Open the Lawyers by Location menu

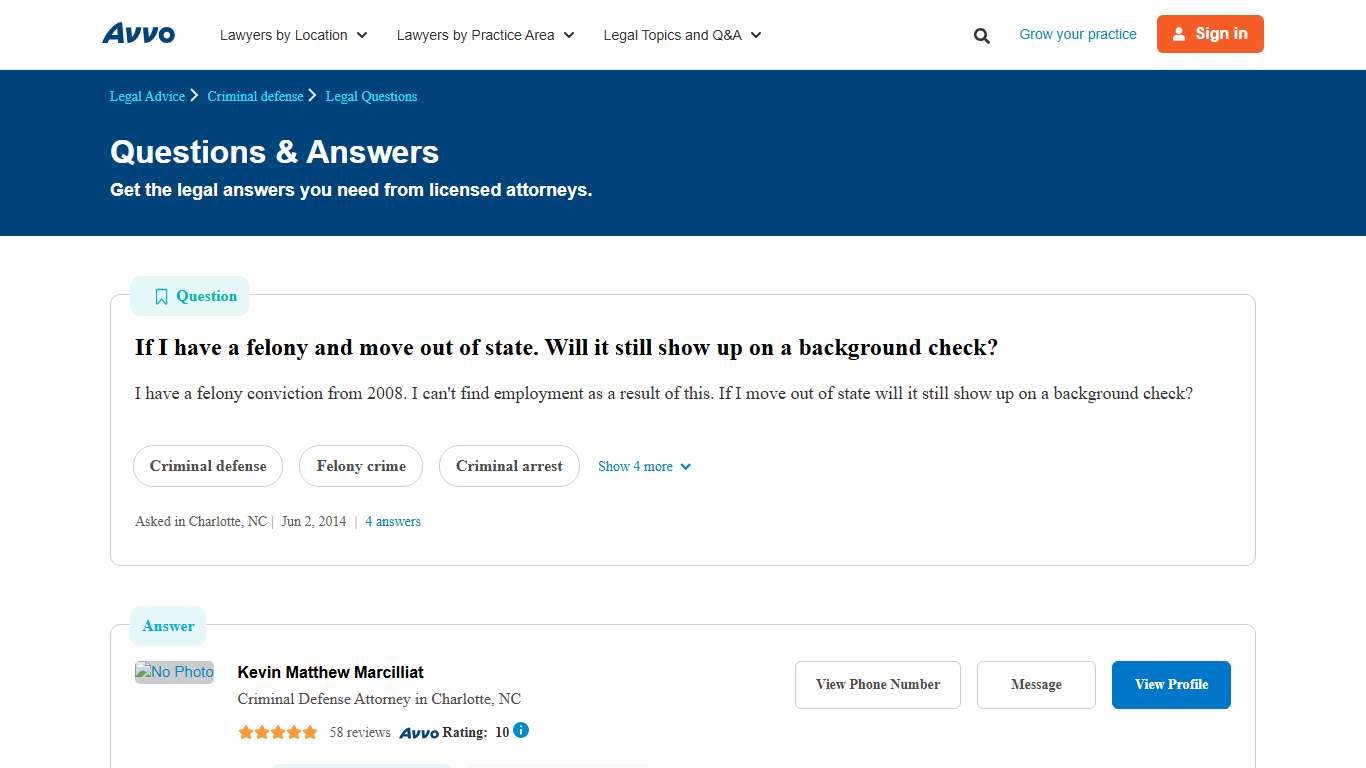pyautogui.click(x=285, y=35)
